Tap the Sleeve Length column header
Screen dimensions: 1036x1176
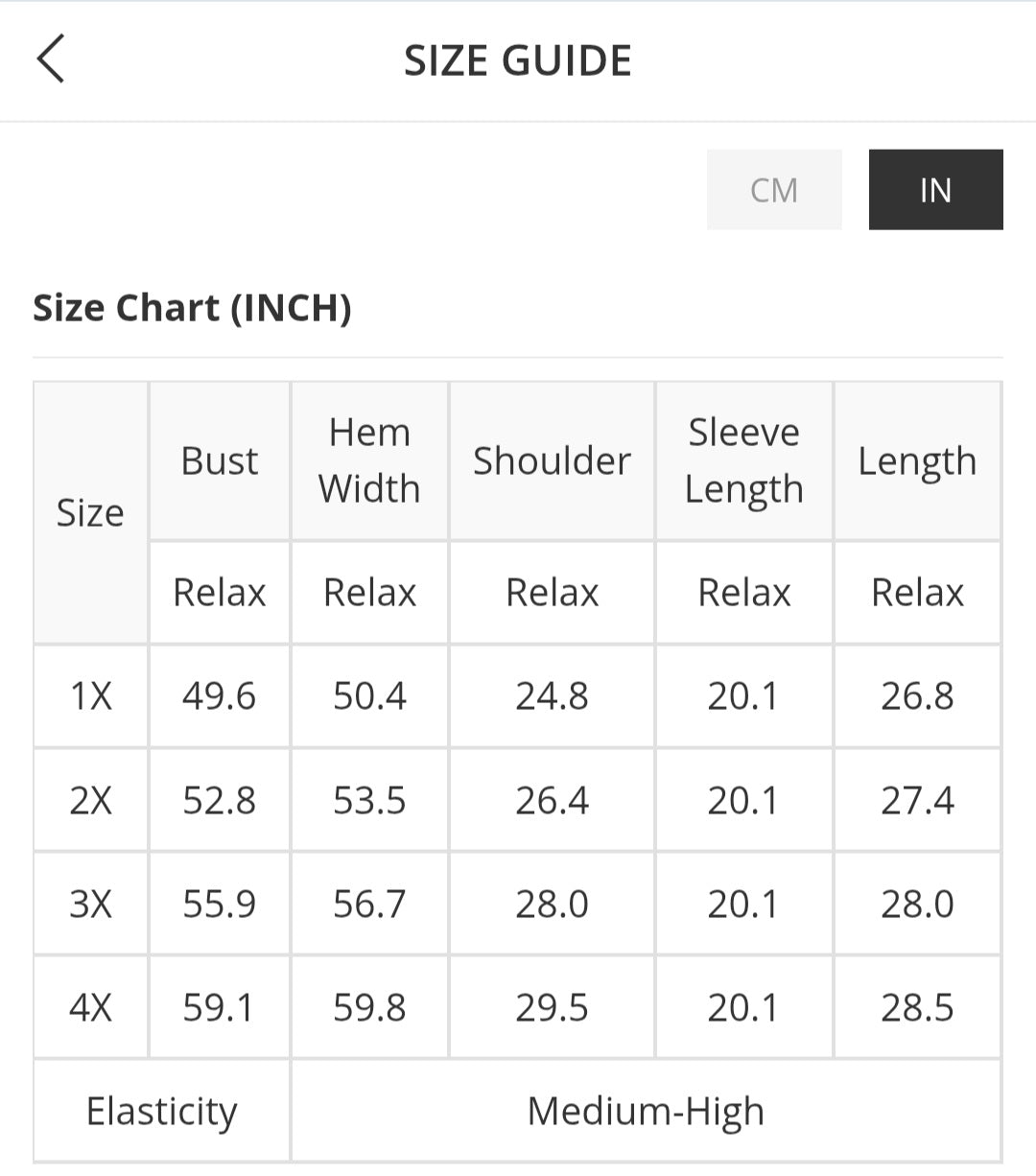(x=743, y=461)
